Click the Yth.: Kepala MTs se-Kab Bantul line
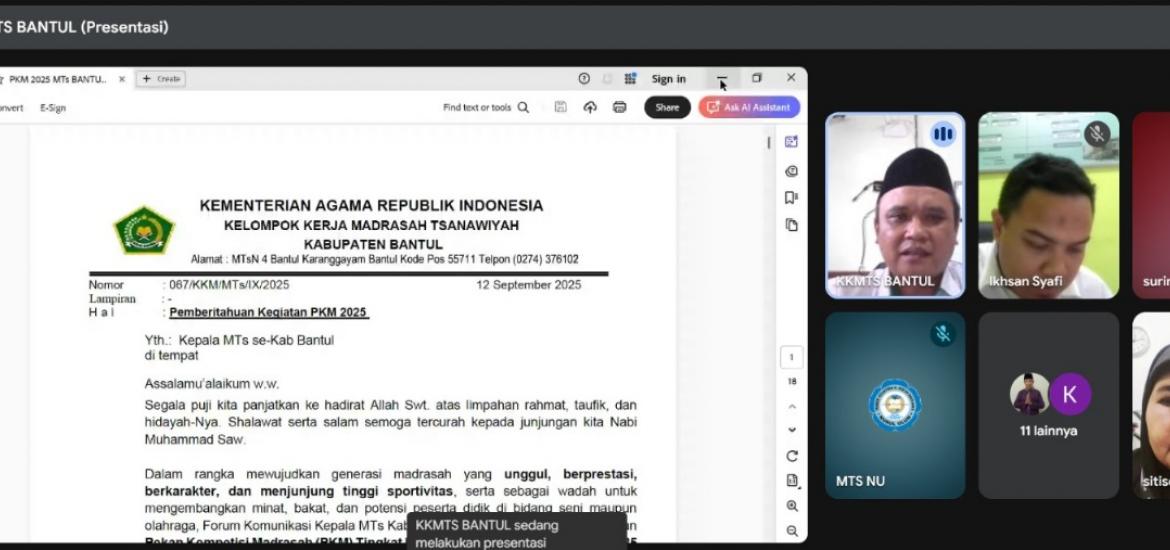This screenshot has height=550, width=1170. [239, 340]
